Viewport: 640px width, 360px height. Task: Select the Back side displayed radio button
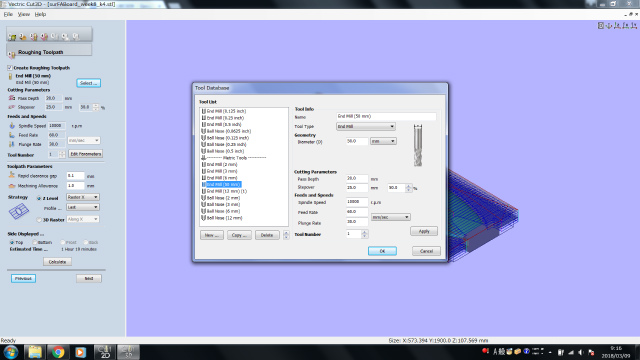pyautogui.click(x=86, y=242)
